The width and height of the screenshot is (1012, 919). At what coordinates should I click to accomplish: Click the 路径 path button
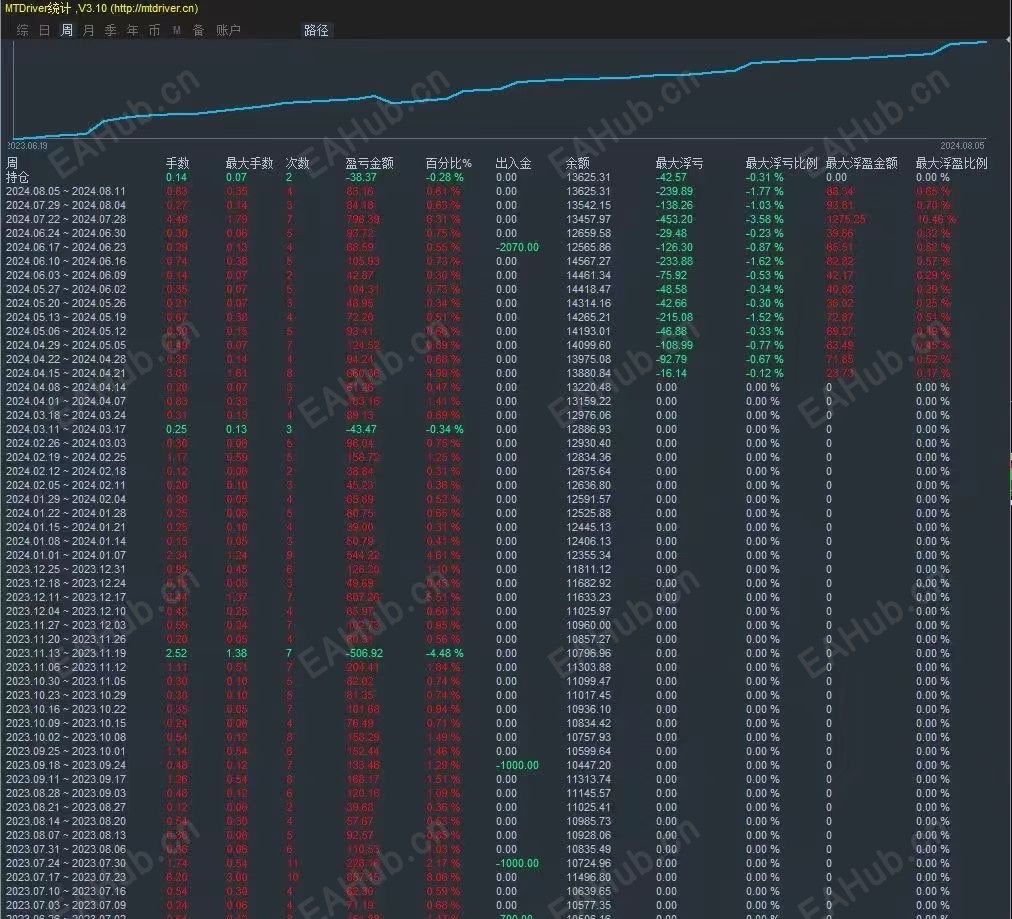(316, 30)
